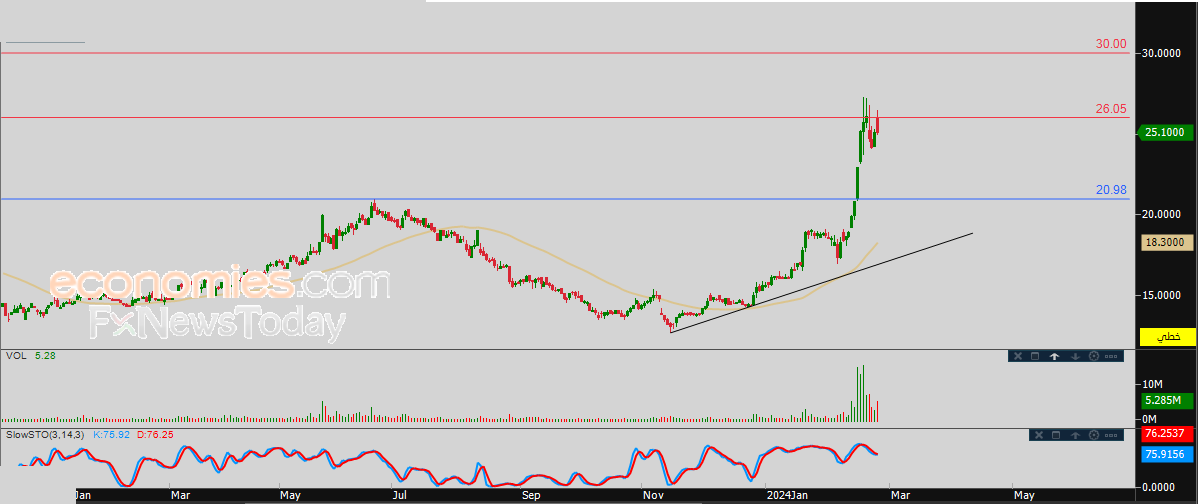Close the SlowSTO indicator panel

[1038, 435]
